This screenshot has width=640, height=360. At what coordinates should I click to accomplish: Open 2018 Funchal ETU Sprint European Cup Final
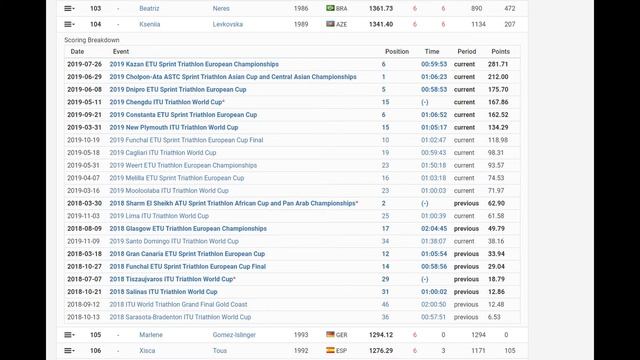click(188, 267)
